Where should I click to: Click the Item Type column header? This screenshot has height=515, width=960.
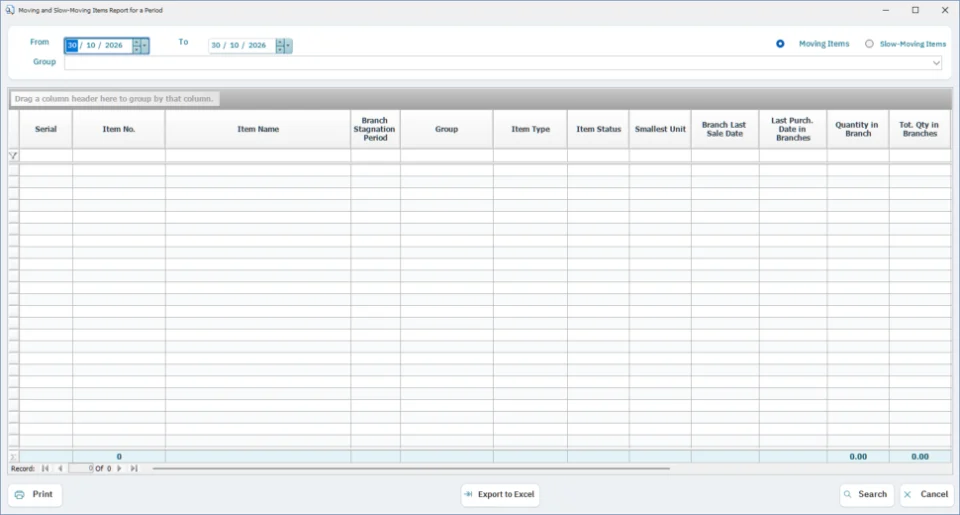(x=530, y=129)
